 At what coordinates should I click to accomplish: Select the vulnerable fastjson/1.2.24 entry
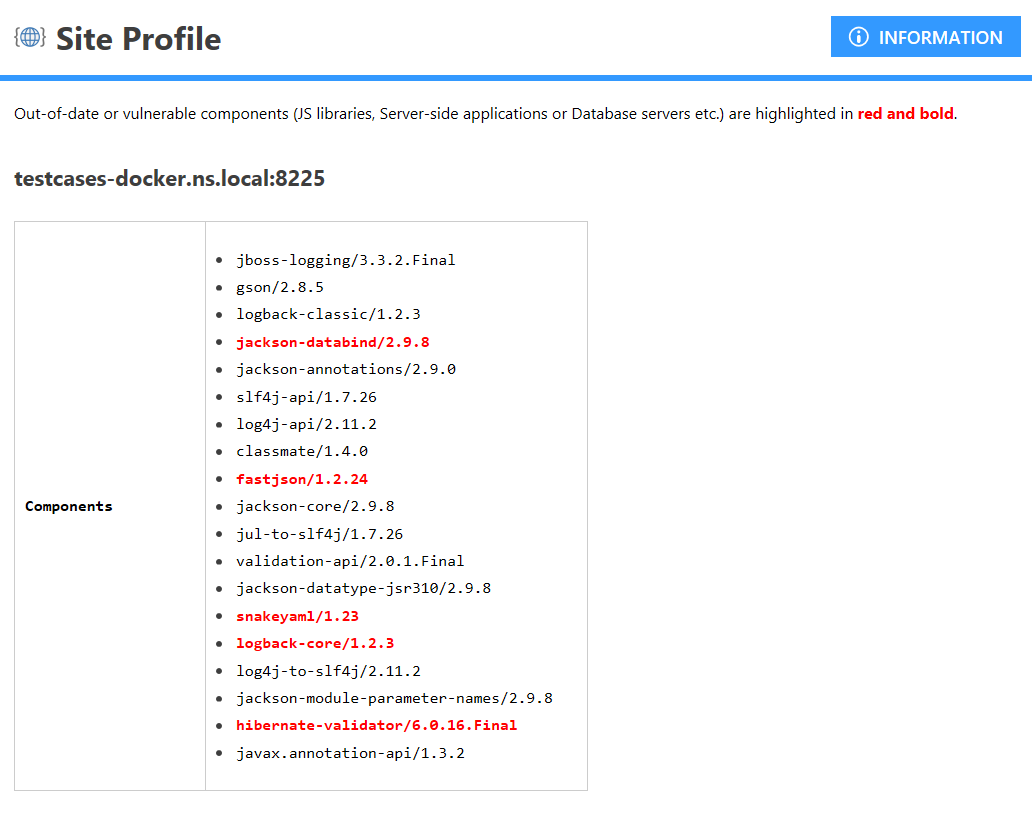pyautogui.click(x=302, y=478)
